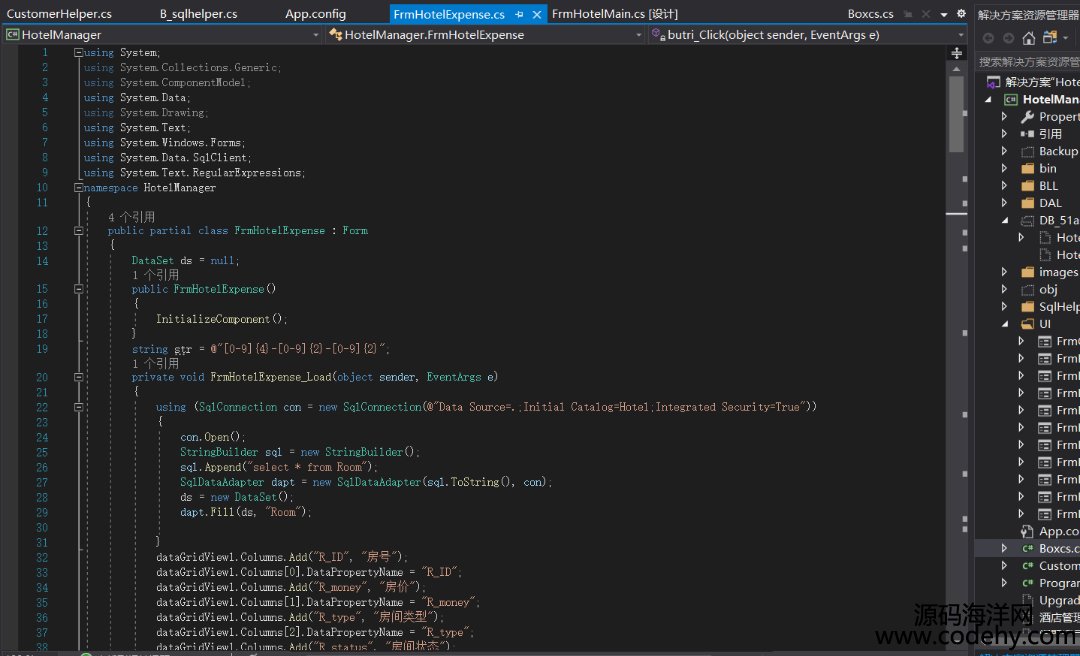Click the Back arrow in Solution Explorer
Viewport: 1080px width, 656px height.
pyautogui.click(x=989, y=38)
